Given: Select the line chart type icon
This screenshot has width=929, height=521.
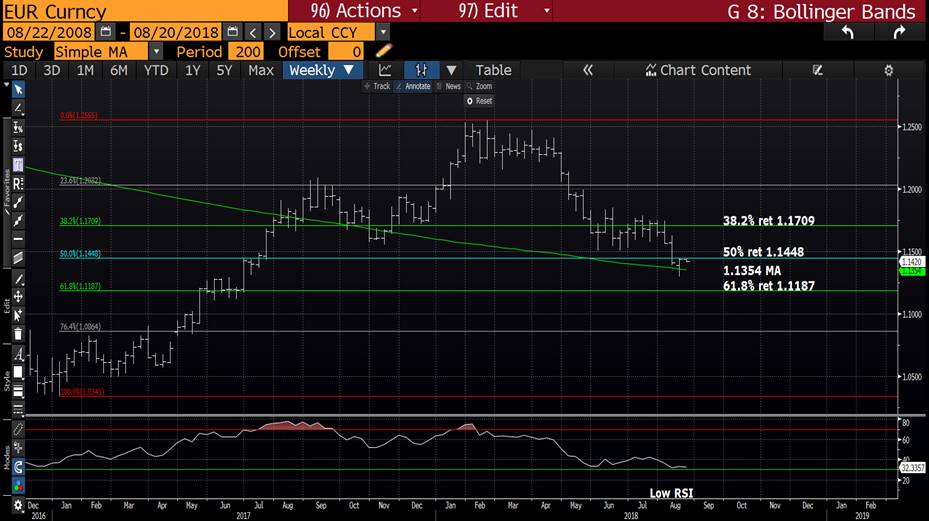Looking at the screenshot, I should 385,70.
